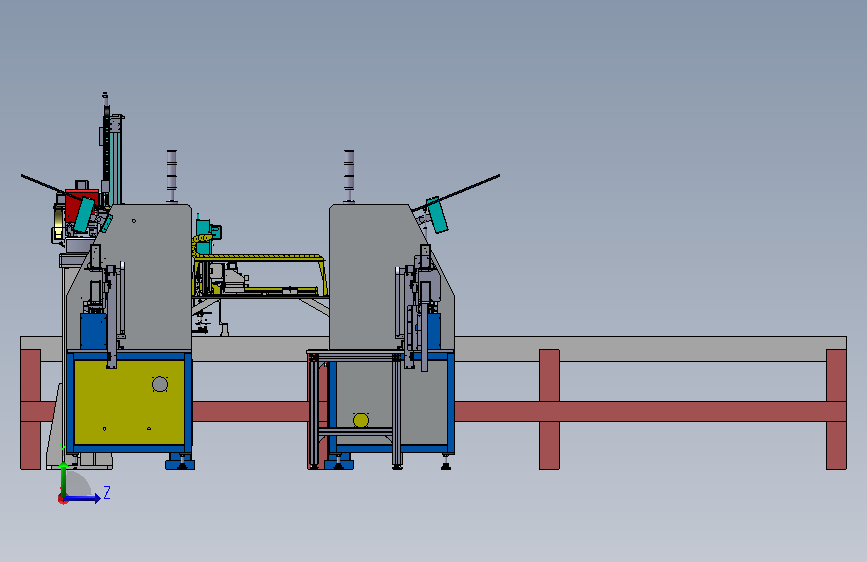Click the gray circular port on the yellow panel

pos(160,384)
